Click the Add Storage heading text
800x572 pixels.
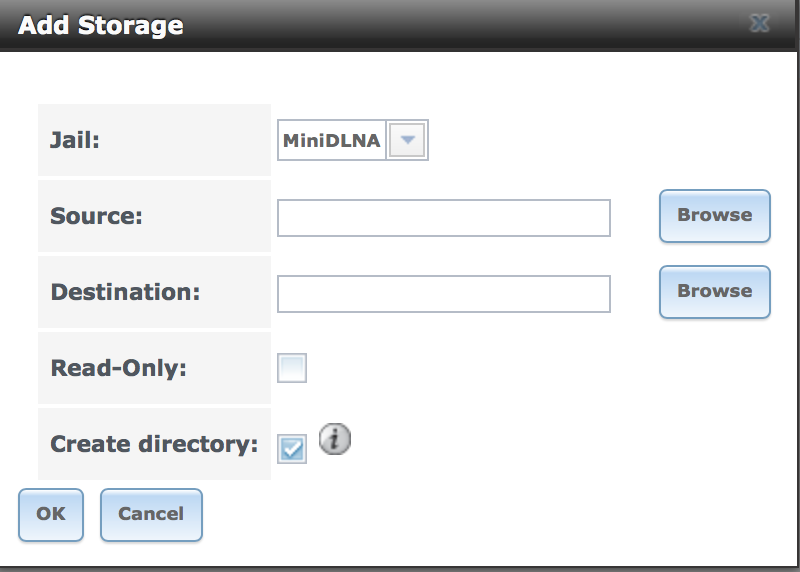pos(101,25)
